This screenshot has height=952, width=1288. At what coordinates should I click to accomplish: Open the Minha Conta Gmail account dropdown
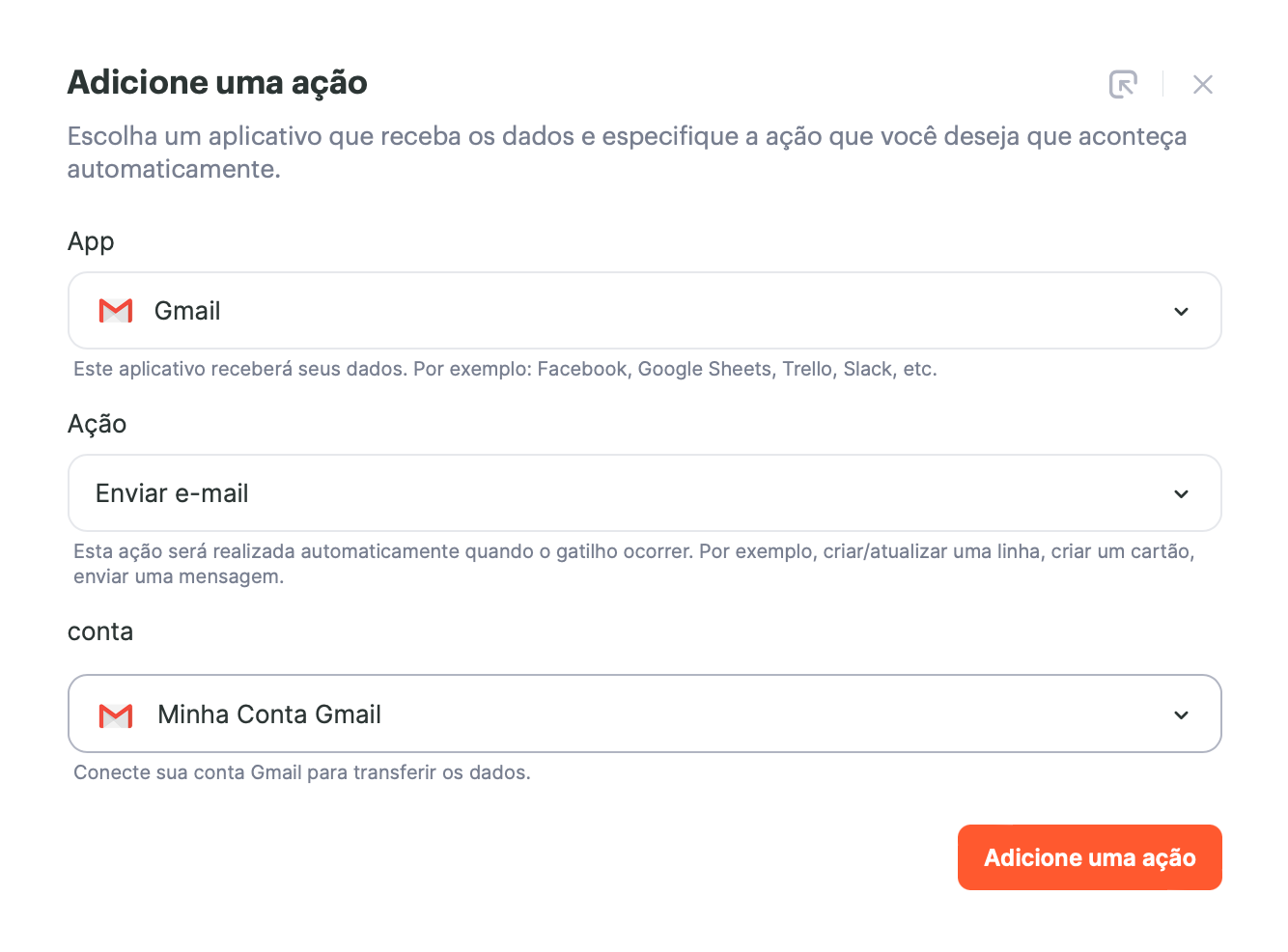click(x=645, y=714)
